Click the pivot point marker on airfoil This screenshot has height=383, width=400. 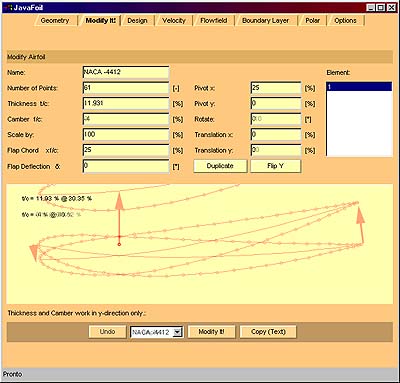119,244
